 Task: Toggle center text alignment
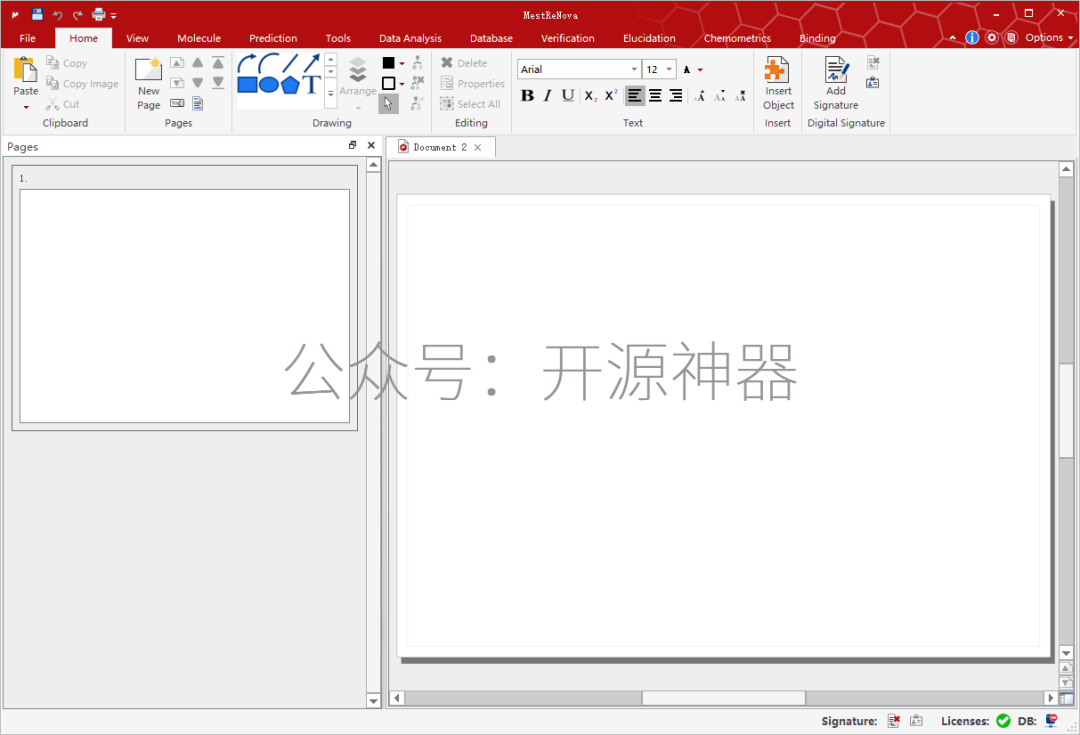(655, 96)
